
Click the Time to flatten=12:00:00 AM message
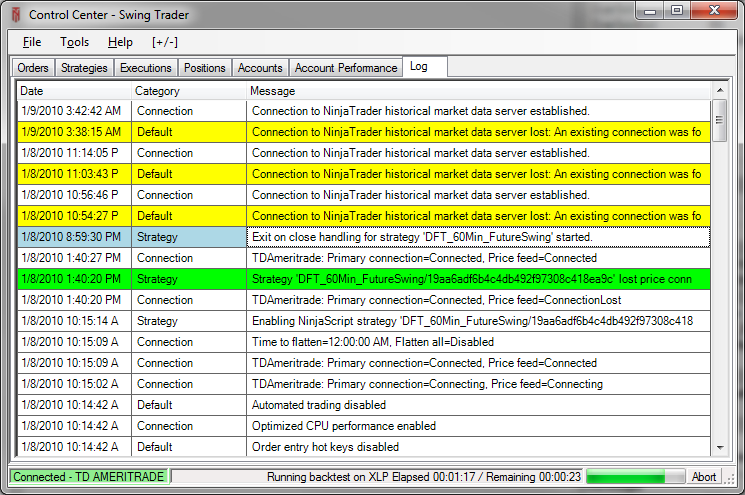[x=478, y=342]
